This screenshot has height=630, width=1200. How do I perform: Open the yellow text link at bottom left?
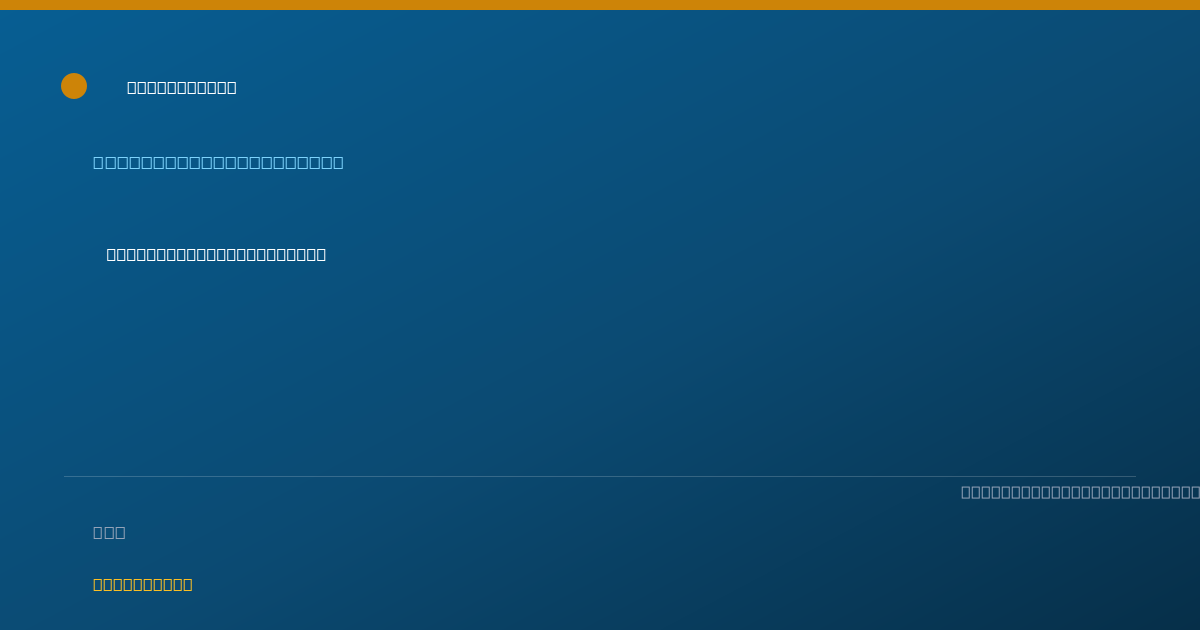coord(143,584)
